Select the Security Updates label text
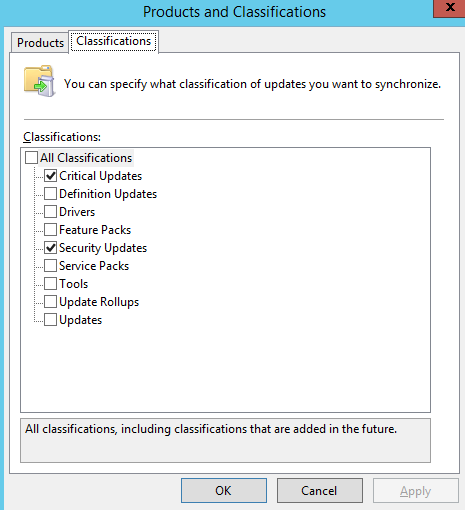The width and height of the screenshot is (465, 510). [103, 248]
